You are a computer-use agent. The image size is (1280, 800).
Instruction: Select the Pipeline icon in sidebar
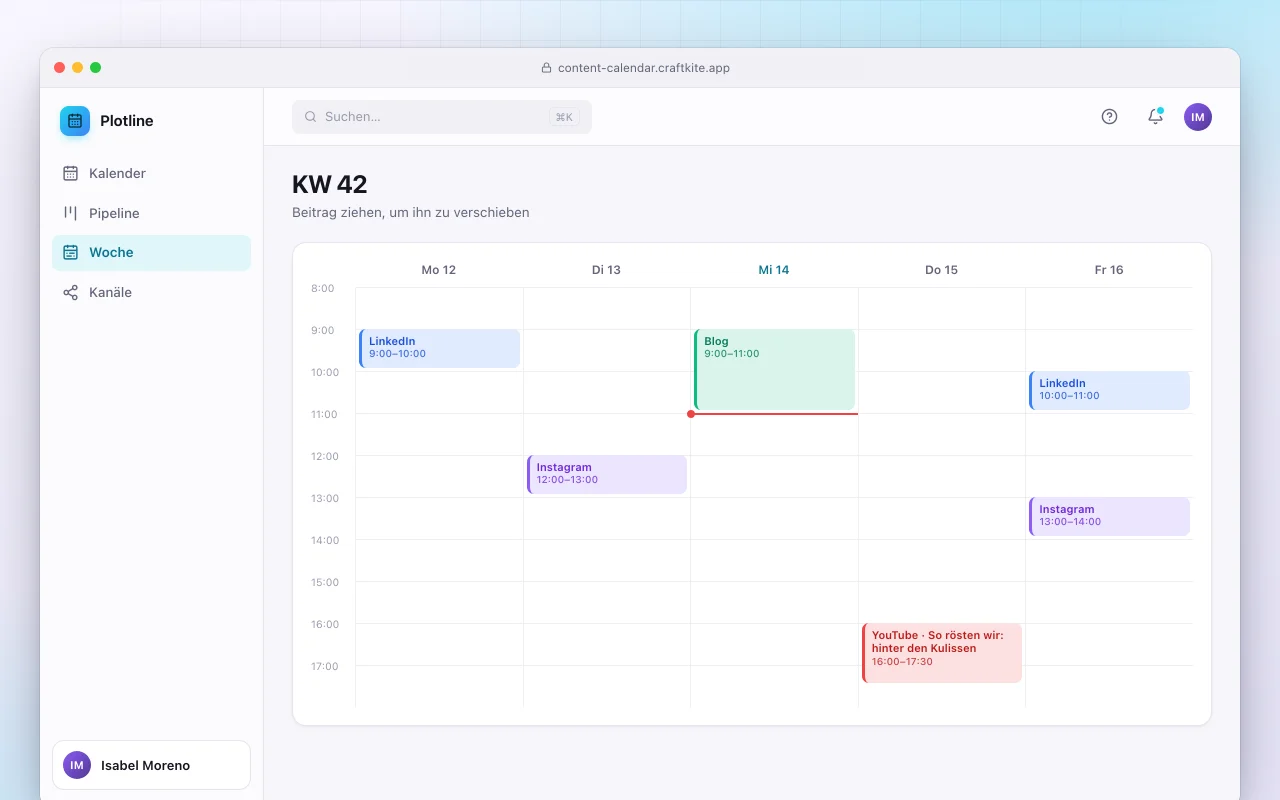click(x=70, y=213)
